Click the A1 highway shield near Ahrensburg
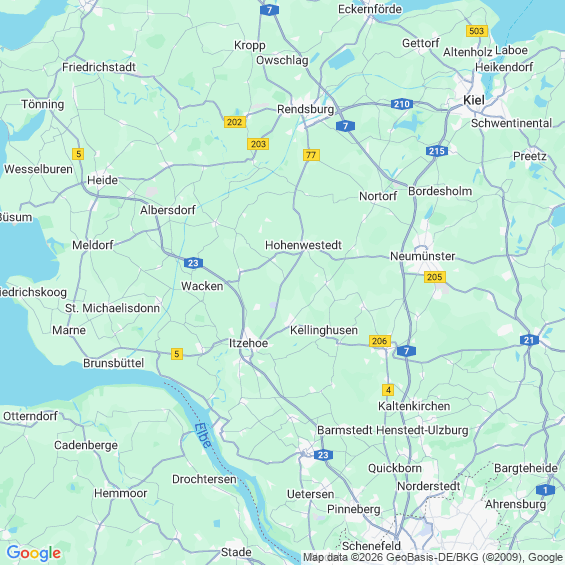565x565 pixels. pyautogui.click(x=545, y=490)
